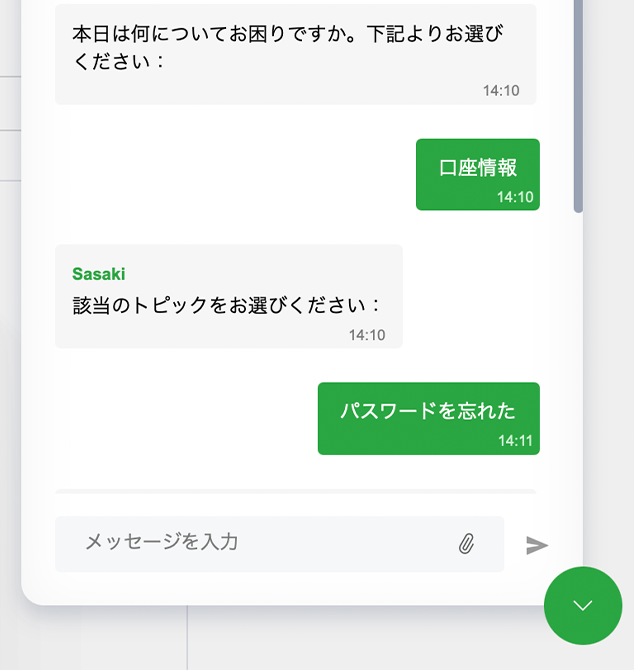This screenshot has height=670, width=634.
Task: Click the 14:11 timestamp
Action: pos(516,440)
